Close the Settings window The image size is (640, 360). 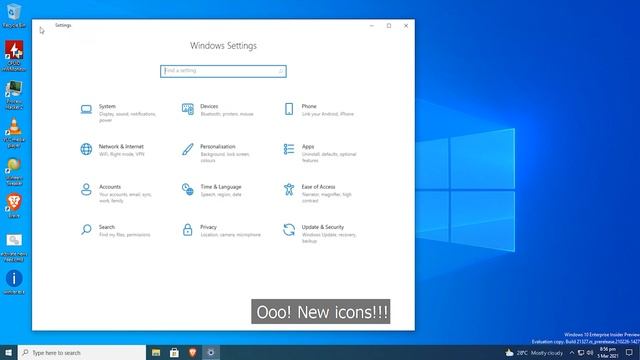[406, 26]
